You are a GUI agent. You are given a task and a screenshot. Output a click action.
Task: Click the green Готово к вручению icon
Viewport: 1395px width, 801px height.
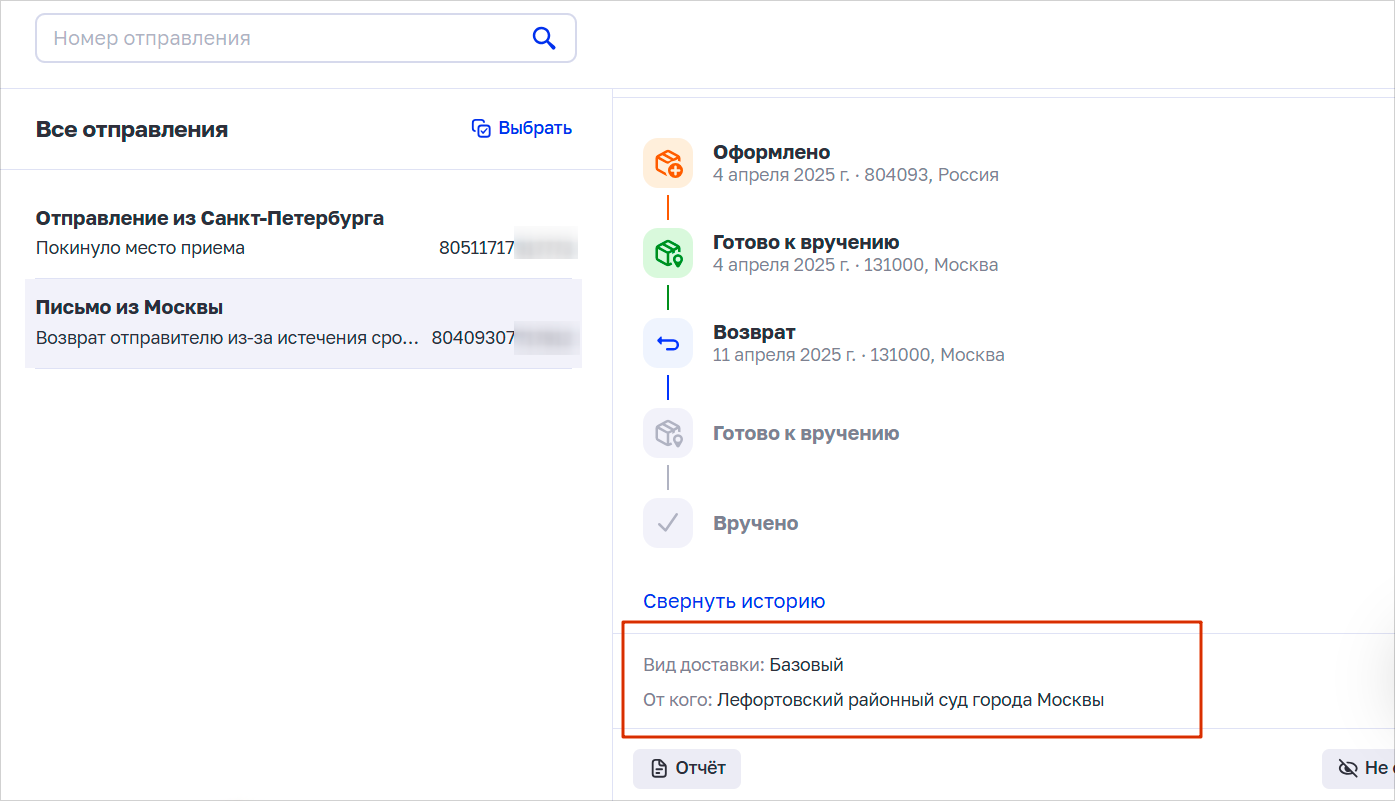click(667, 253)
